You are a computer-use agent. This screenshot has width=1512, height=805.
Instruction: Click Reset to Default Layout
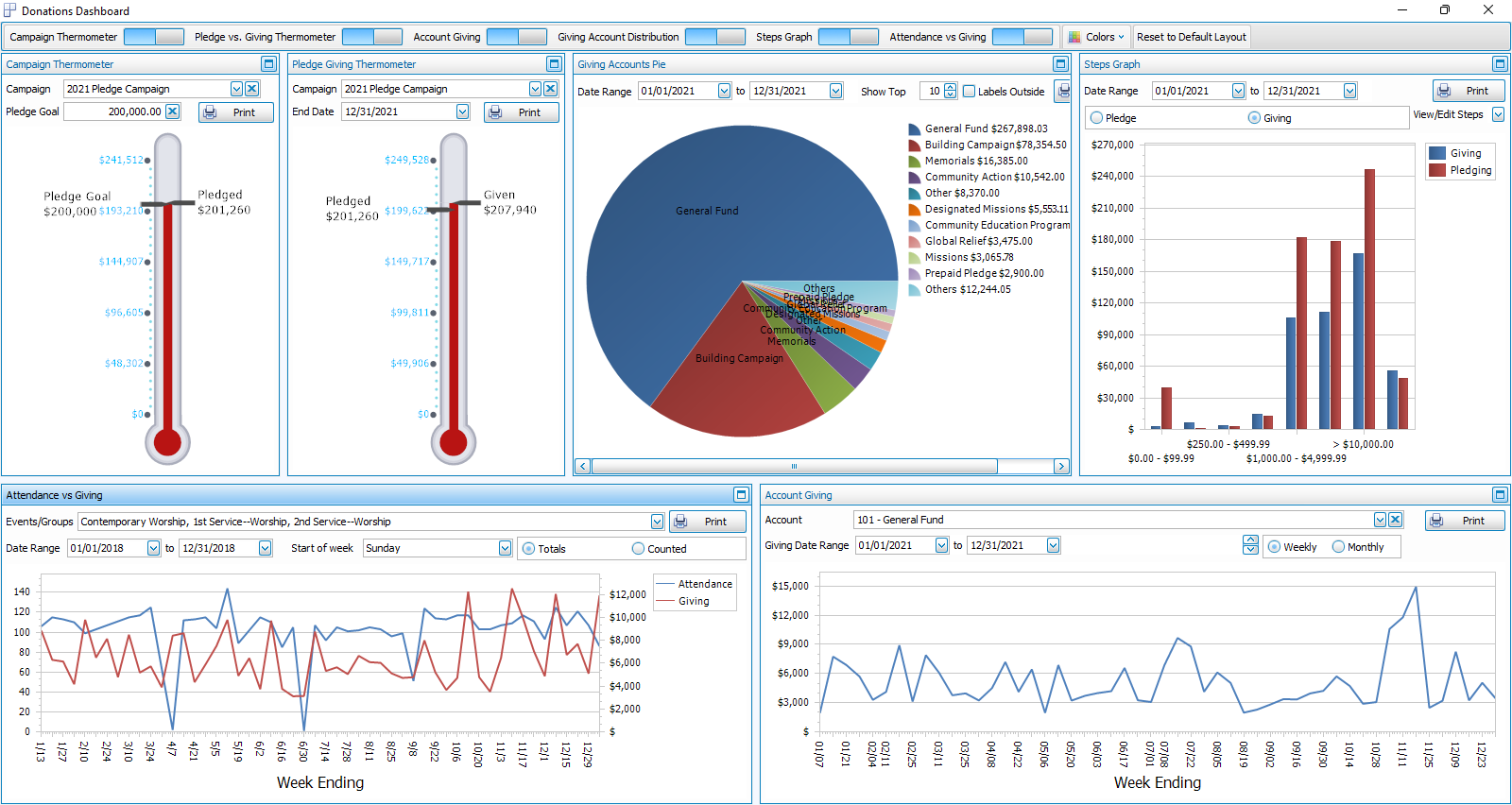point(1191,37)
